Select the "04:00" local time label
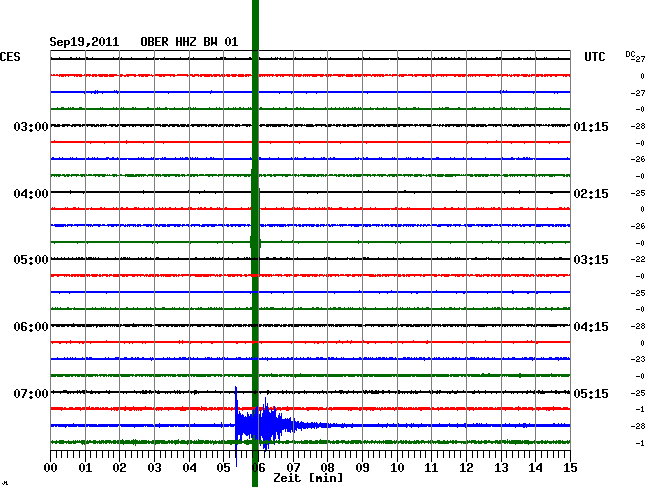The width and height of the screenshot is (650, 494). tap(31, 194)
